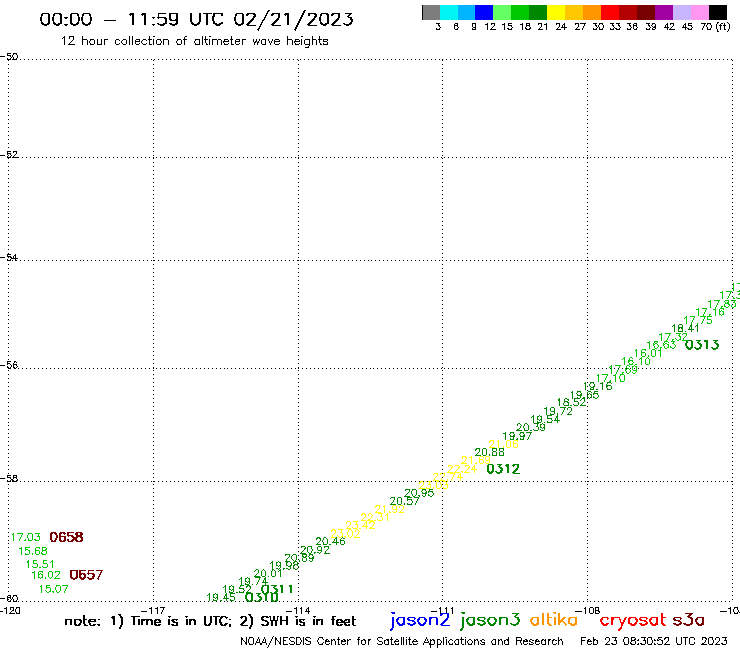Click the '24' label under the color scale
Screen dimensions: 740x650
[x=561, y=27]
